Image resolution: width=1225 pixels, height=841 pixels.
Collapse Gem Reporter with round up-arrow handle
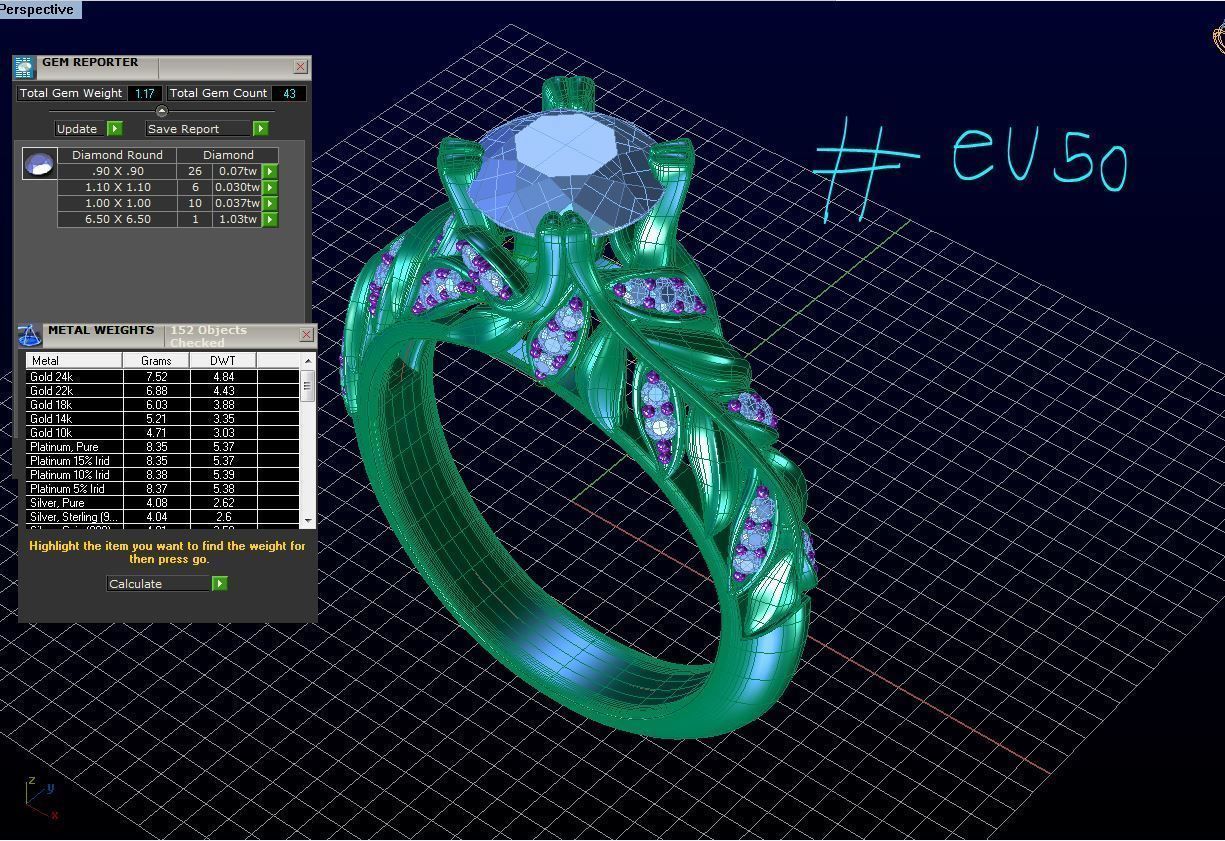tap(162, 111)
